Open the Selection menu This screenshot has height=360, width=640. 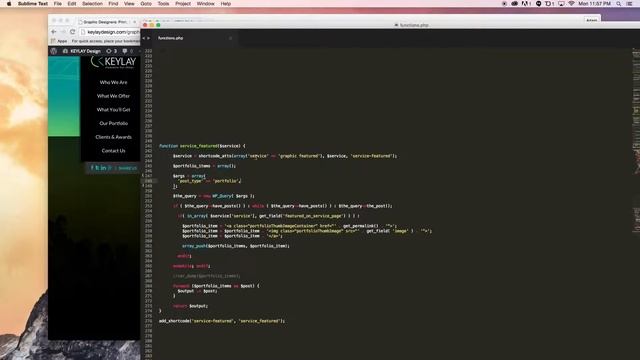coord(92,4)
